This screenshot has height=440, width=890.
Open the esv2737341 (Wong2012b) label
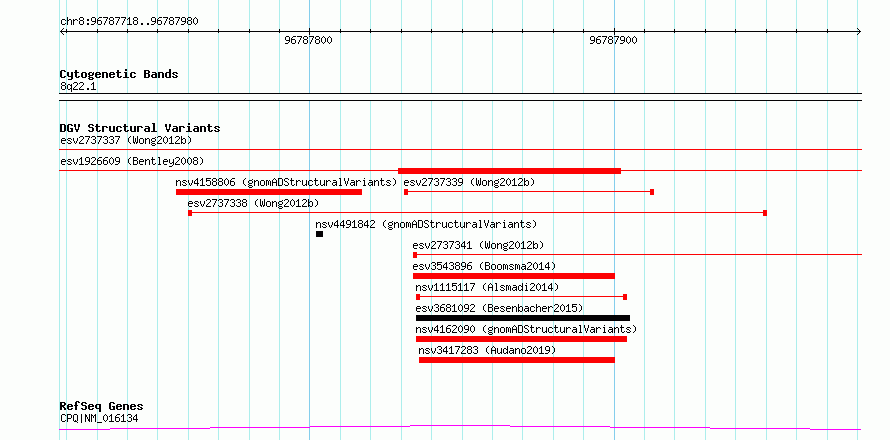point(478,245)
